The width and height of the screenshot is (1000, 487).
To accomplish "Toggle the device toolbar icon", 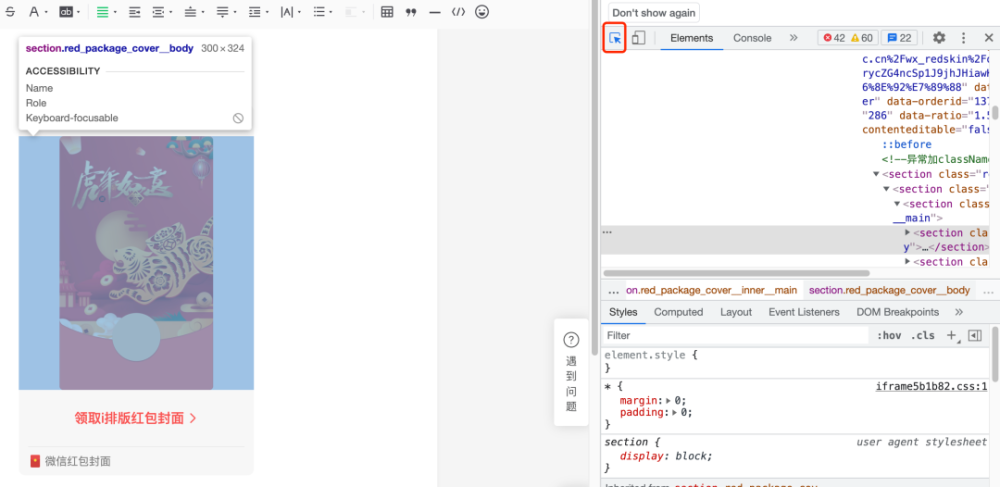I will (x=638, y=38).
